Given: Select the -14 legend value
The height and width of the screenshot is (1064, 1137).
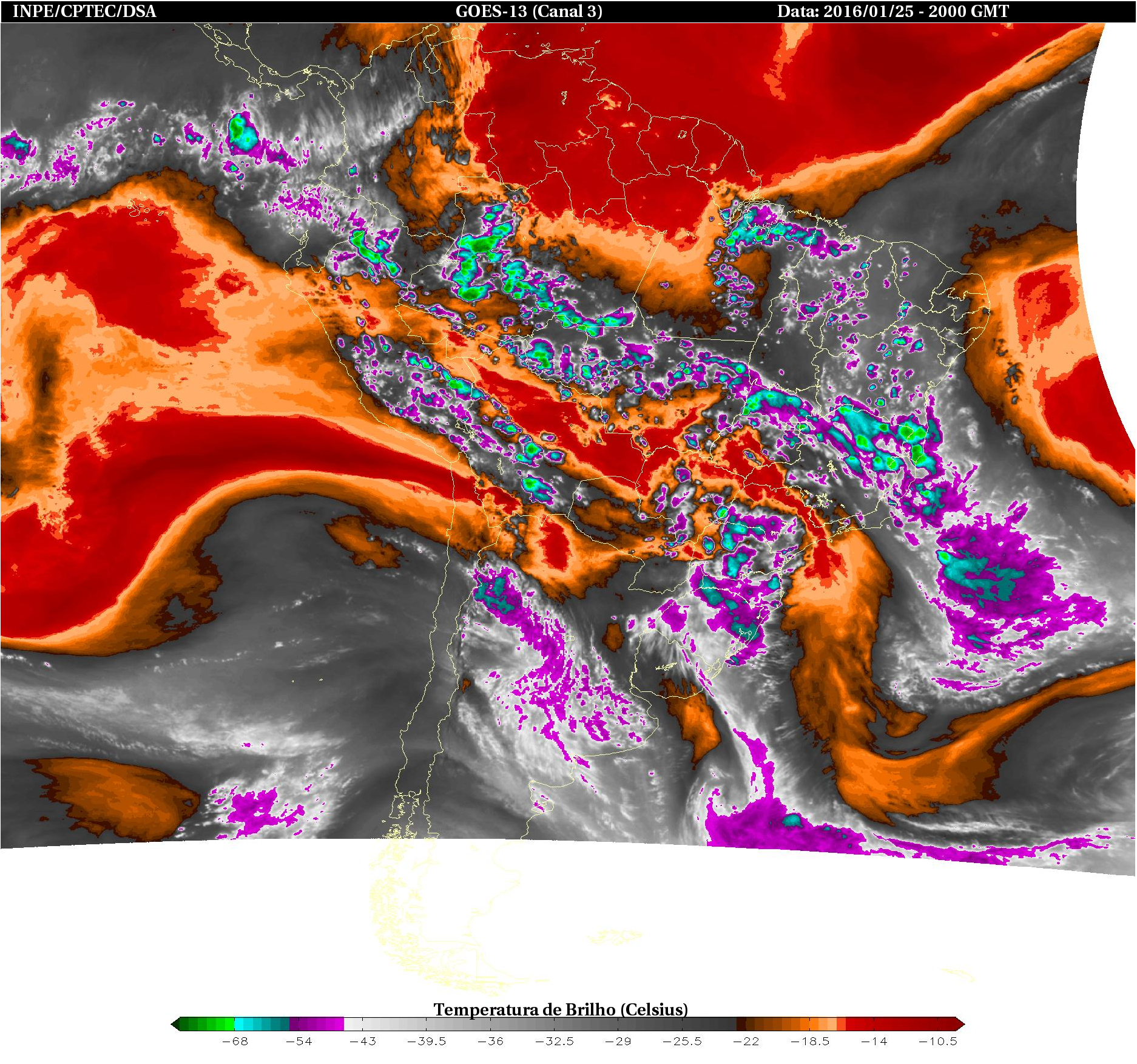Looking at the screenshot, I should (x=874, y=1042).
